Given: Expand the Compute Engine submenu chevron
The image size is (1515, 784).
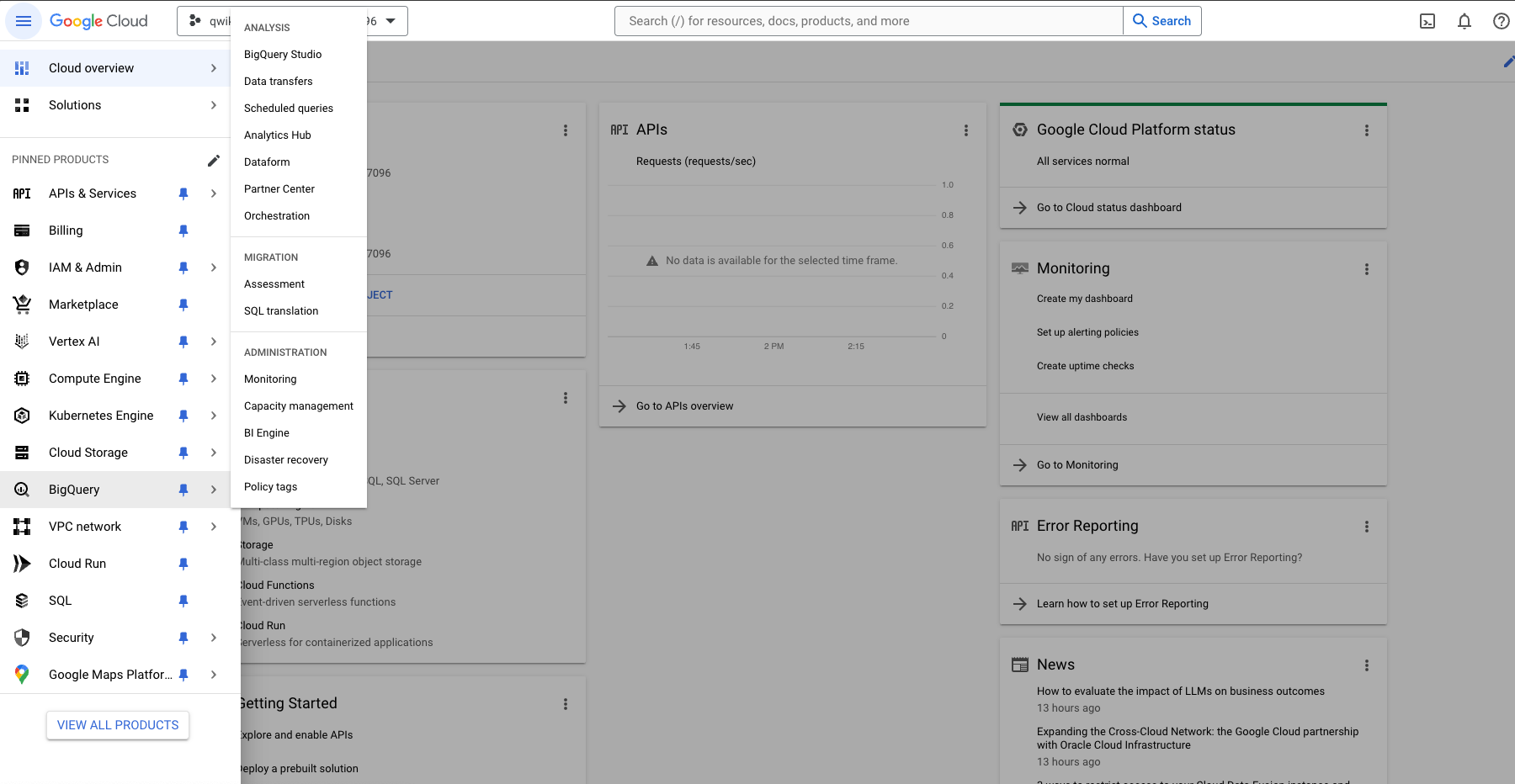Looking at the screenshot, I should coord(214,379).
